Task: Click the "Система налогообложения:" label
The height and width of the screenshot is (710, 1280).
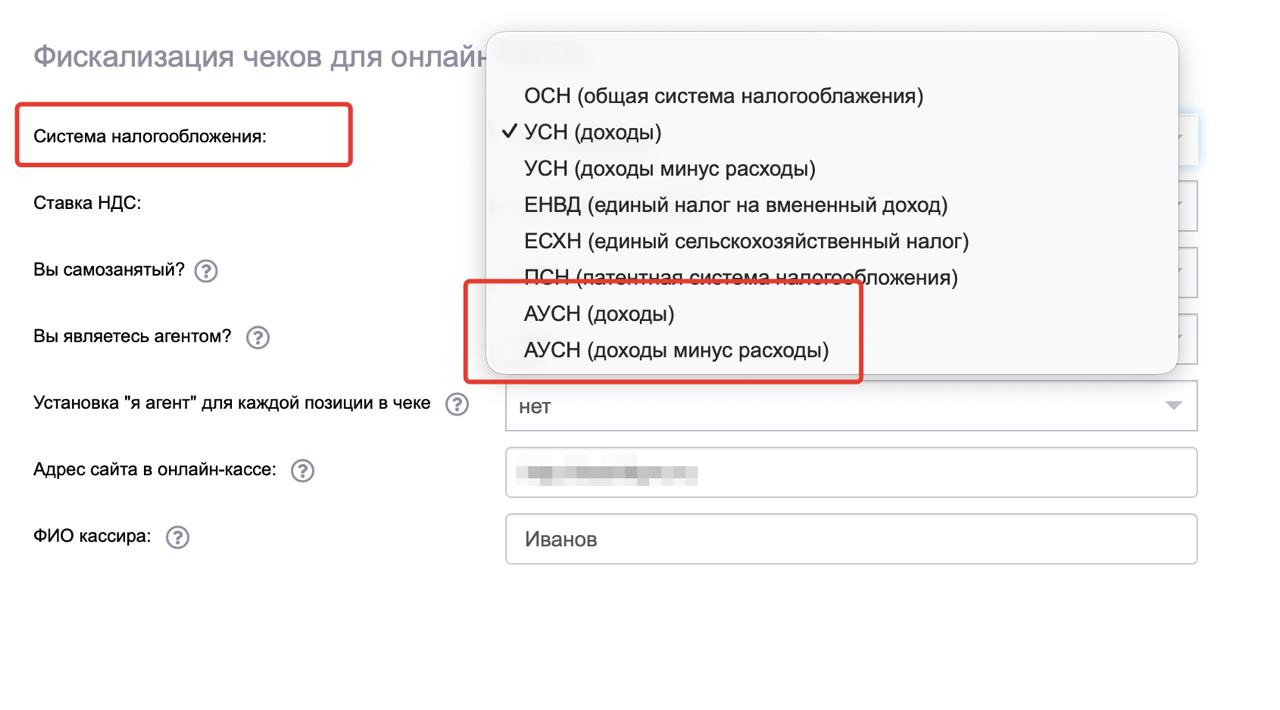Action: pos(150,136)
